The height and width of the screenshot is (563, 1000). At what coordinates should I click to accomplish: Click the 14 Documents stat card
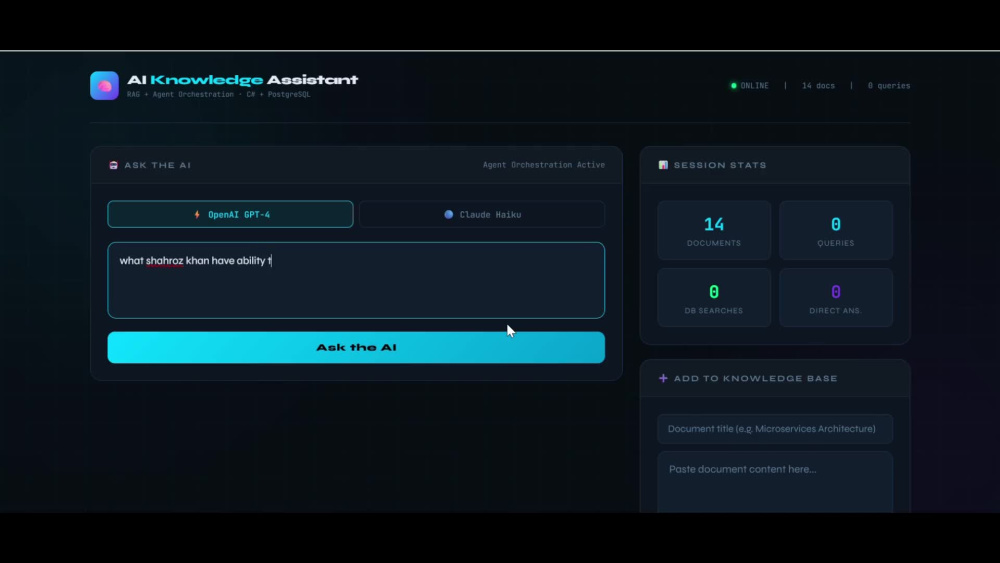(714, 230)
